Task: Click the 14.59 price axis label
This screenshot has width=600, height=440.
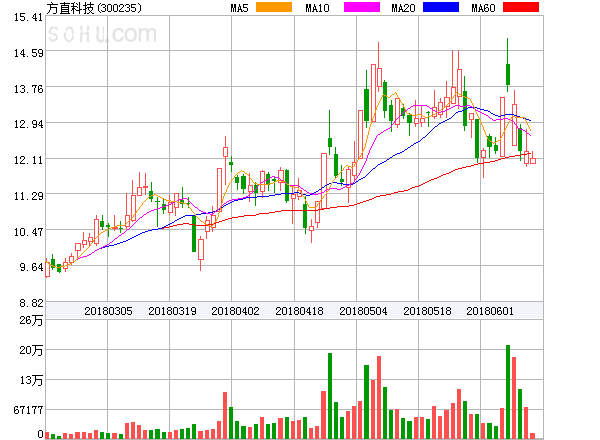Action: coord(28,53)
